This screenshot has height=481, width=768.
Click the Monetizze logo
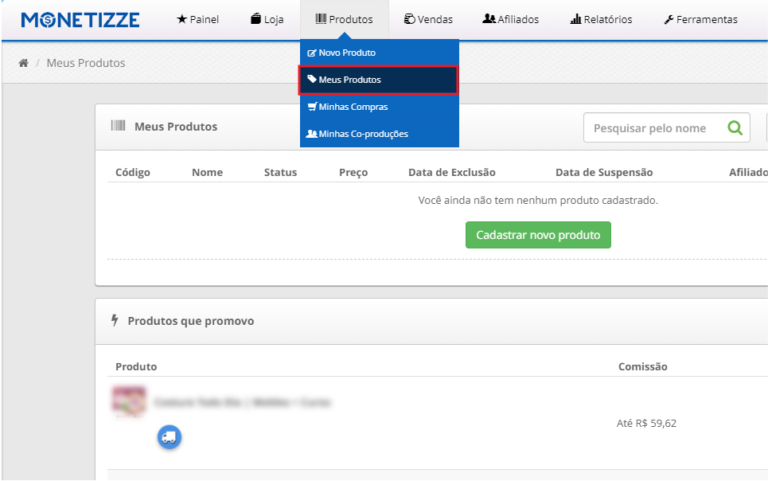click(x=80, y=19)
